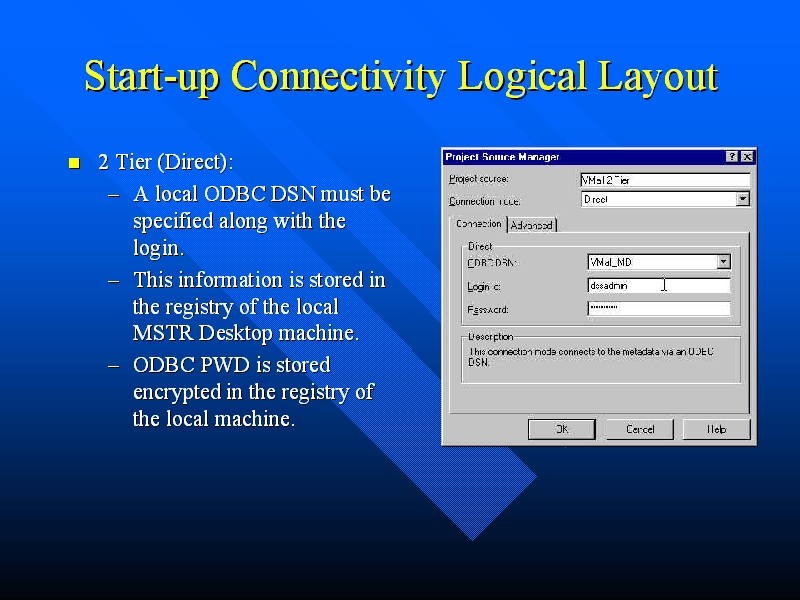Click into the Login id field

(x=658, y=286)
